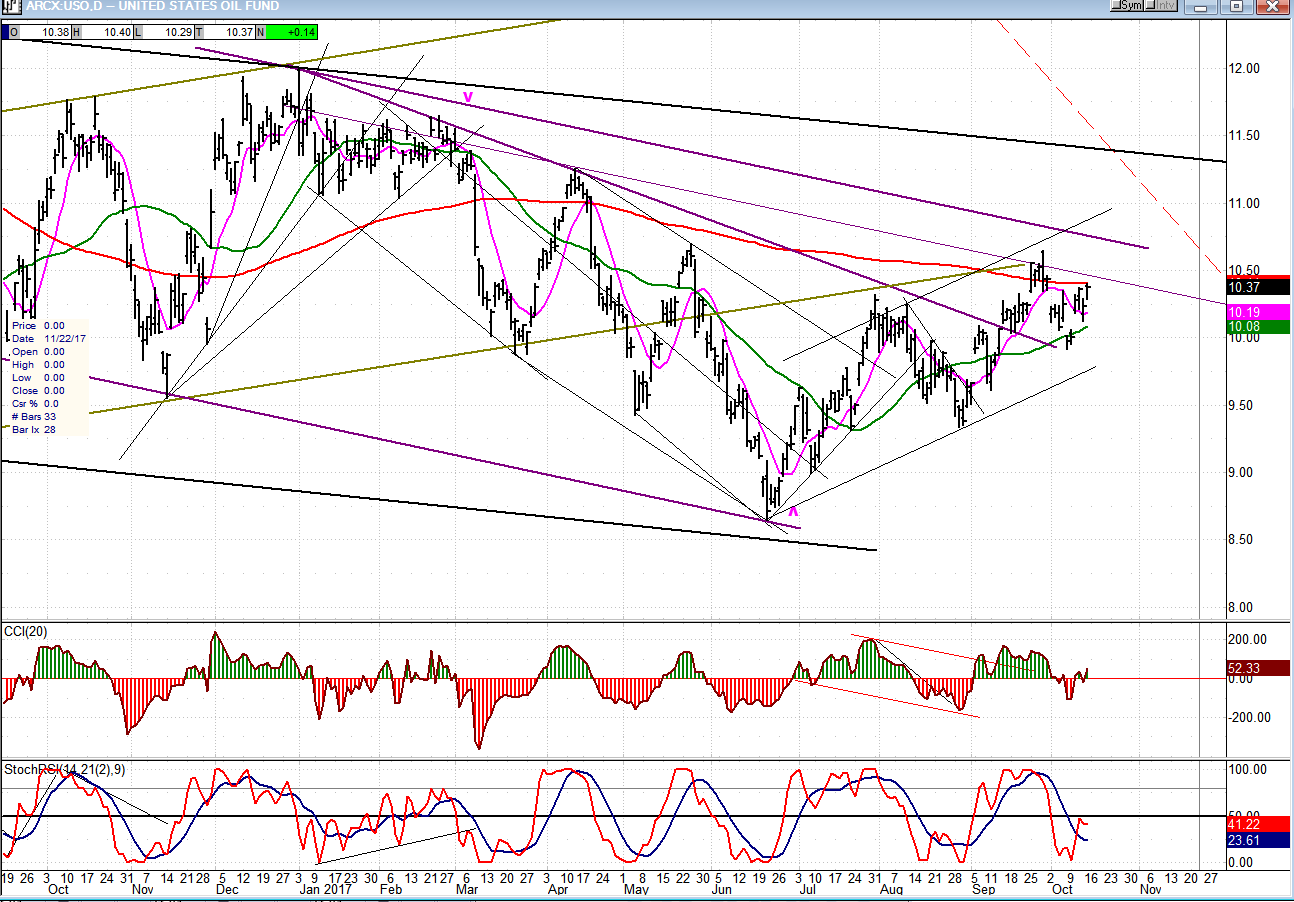Click the 11.00 price axis label
This screenshot has height=902, width=1294.
tap(1245, 204)
